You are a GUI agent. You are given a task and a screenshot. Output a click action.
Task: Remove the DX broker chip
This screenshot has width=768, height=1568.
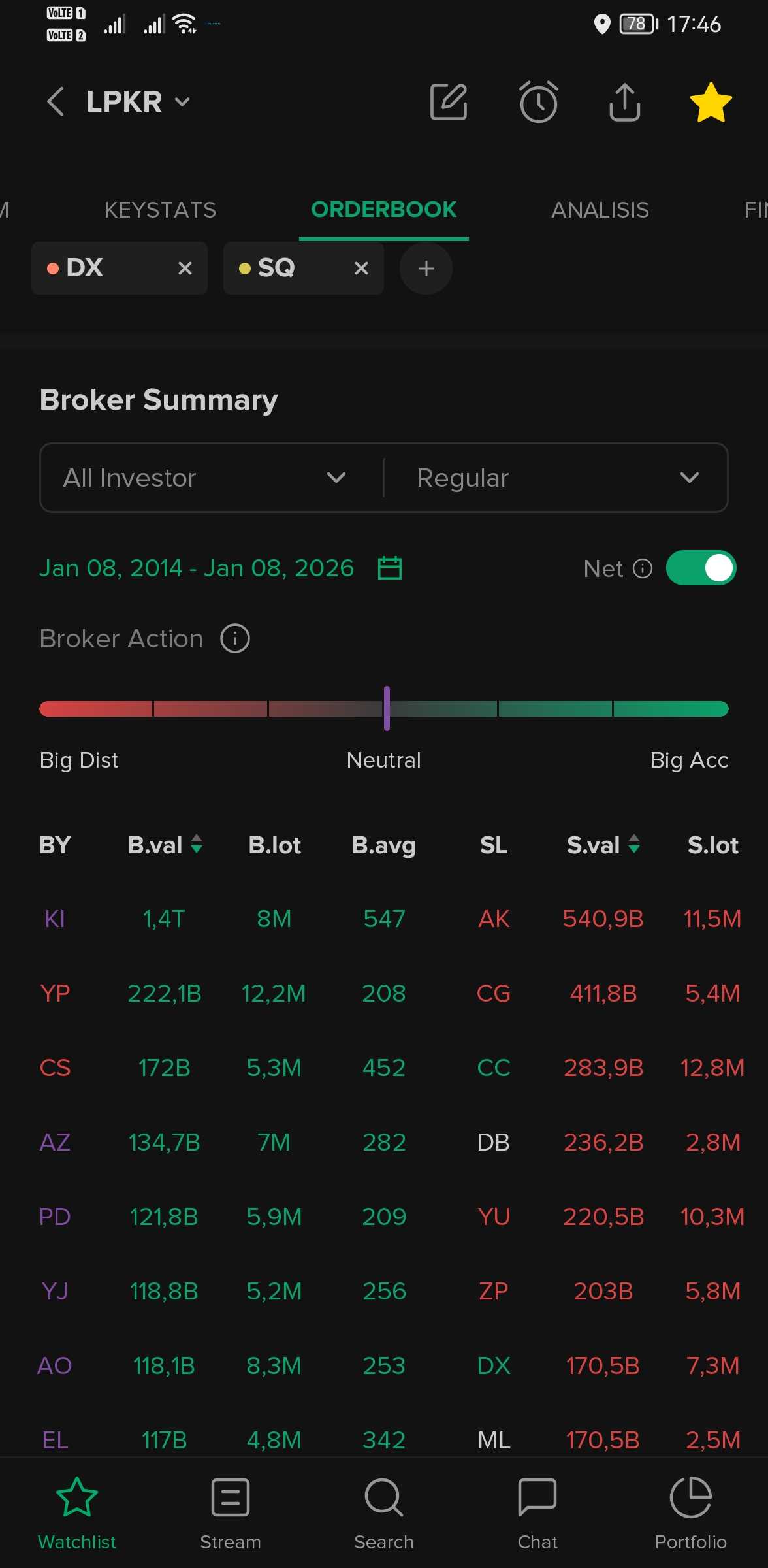tap(185, 268)
